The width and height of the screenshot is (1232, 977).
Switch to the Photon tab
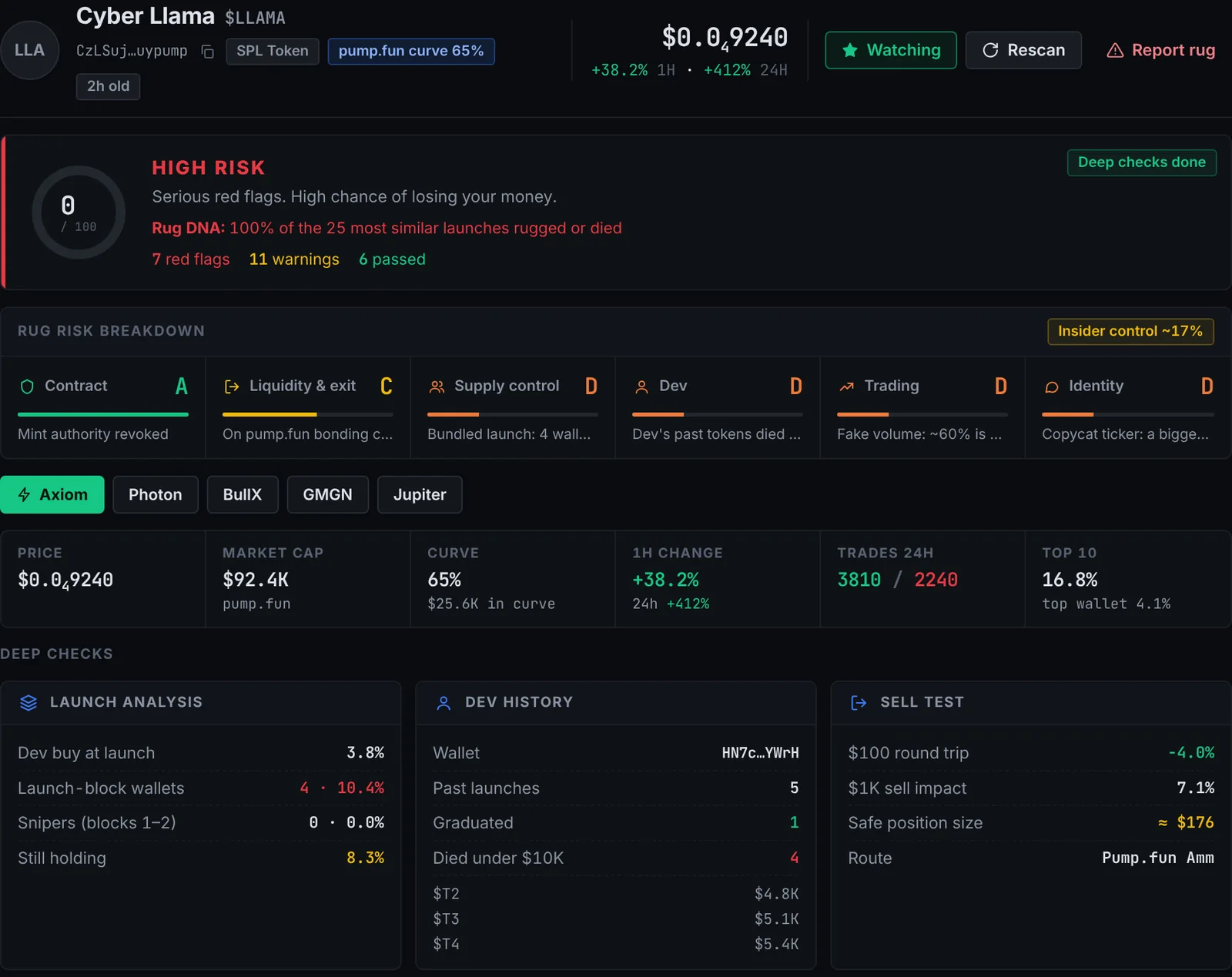pos(156,494)
